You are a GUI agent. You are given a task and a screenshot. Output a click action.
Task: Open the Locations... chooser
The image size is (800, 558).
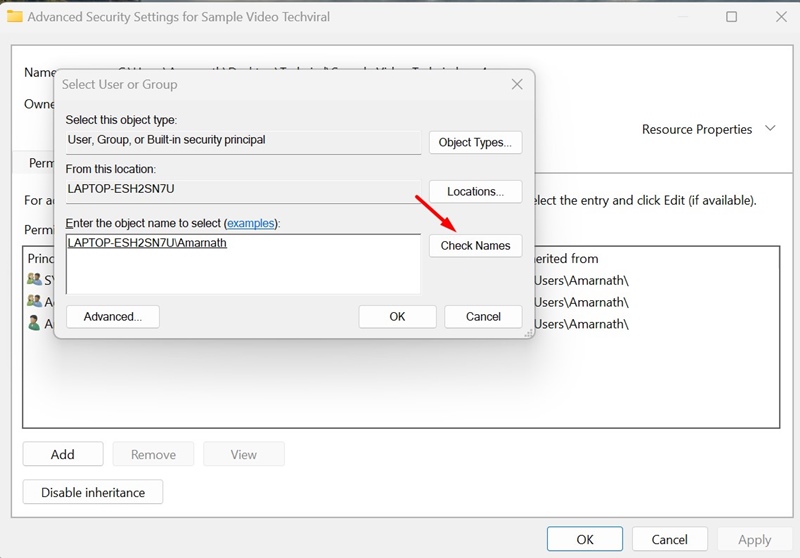tap(475, 191)
